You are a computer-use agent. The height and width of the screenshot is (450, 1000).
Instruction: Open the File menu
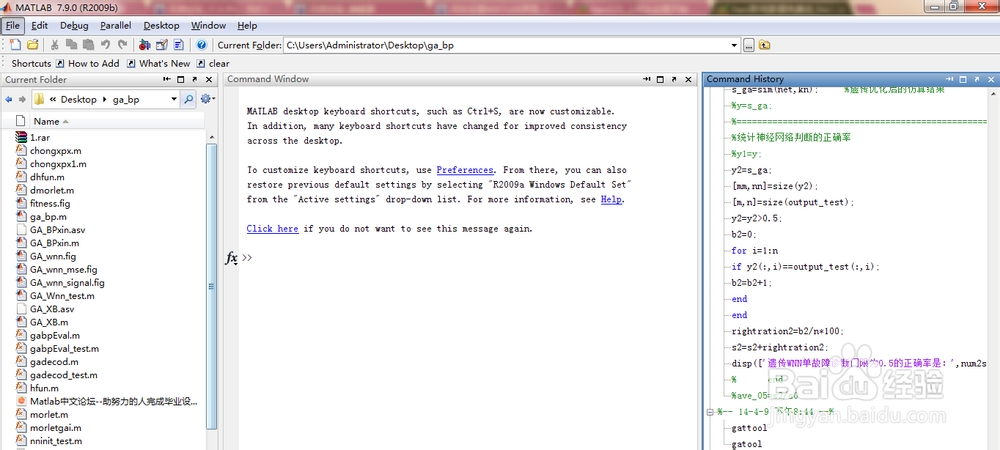coord(13,25)
